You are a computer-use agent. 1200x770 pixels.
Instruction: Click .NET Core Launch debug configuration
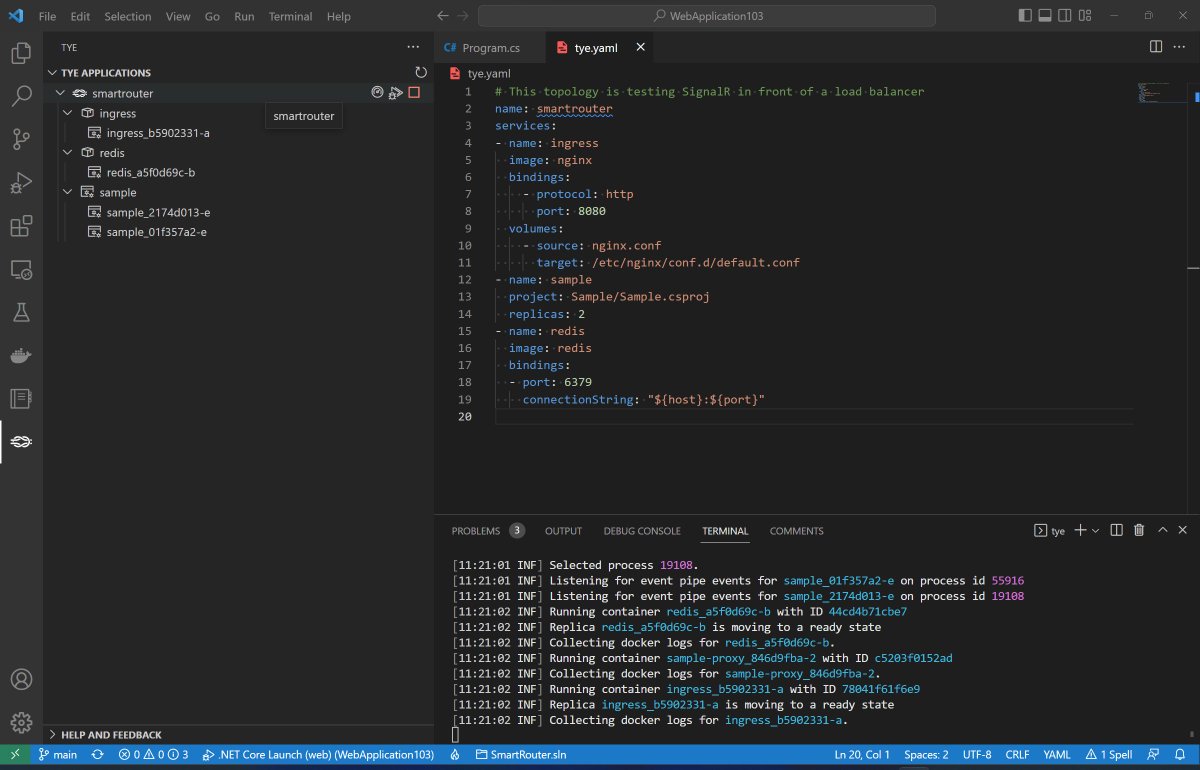(x=318, y=755)
